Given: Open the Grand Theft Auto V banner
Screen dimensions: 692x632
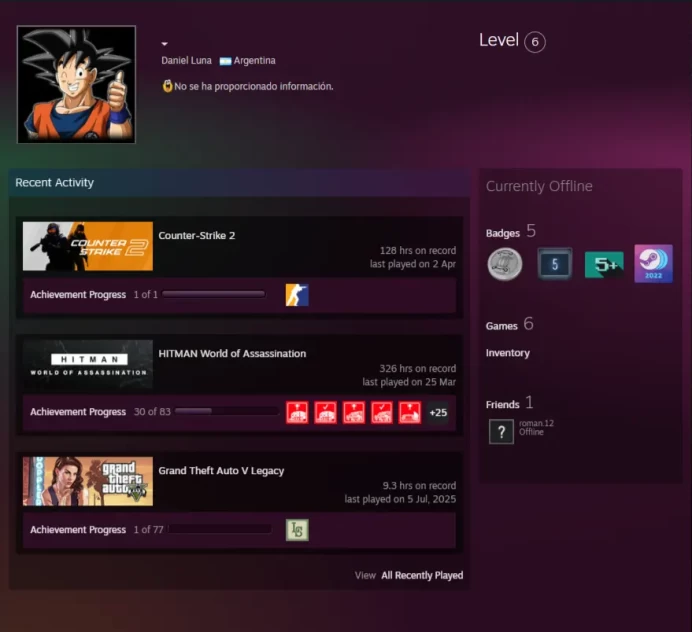Looking at the screenshot, I should [x=88, y=481].
